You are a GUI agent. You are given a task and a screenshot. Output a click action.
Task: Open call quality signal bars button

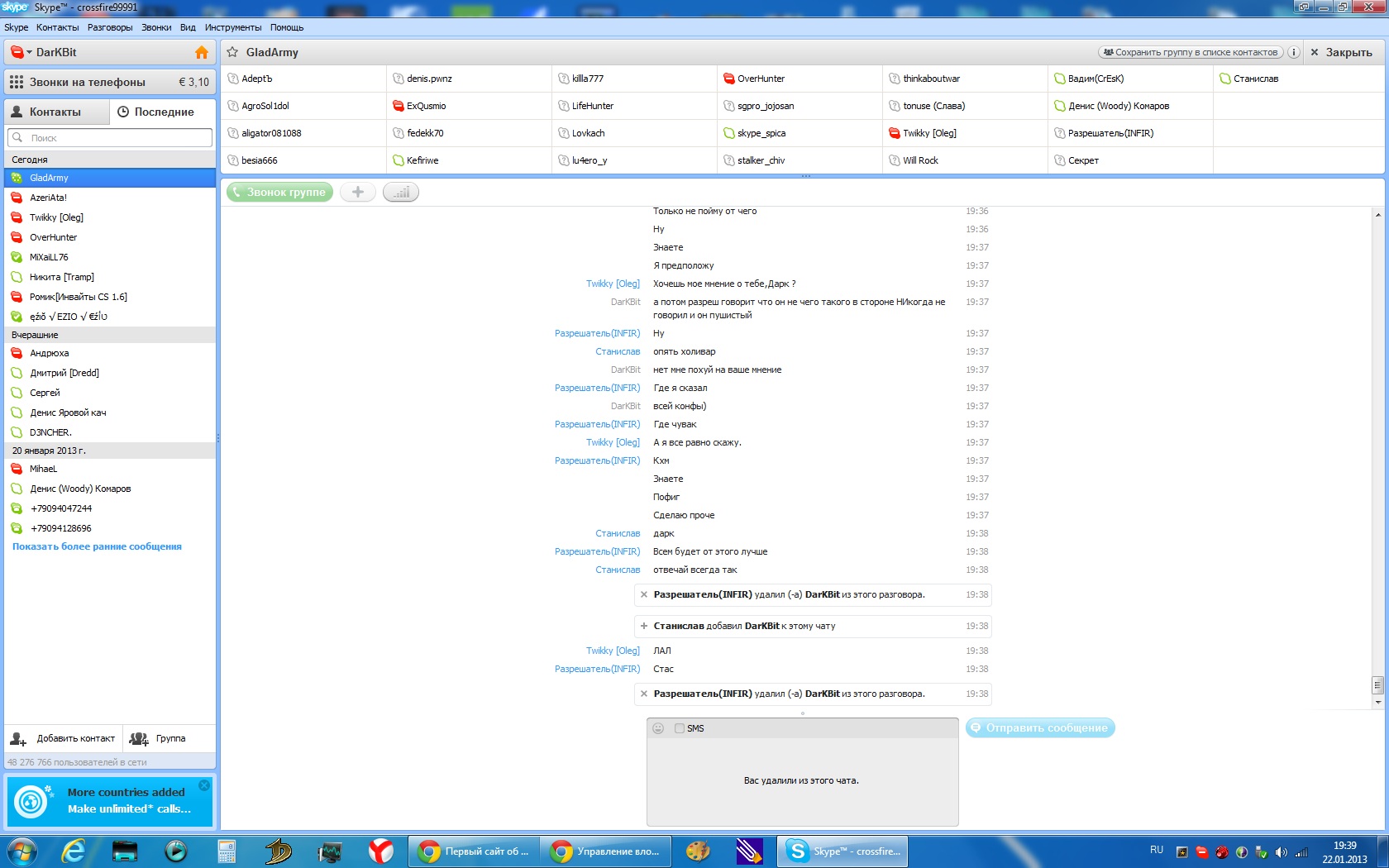(x=401, y=192)
